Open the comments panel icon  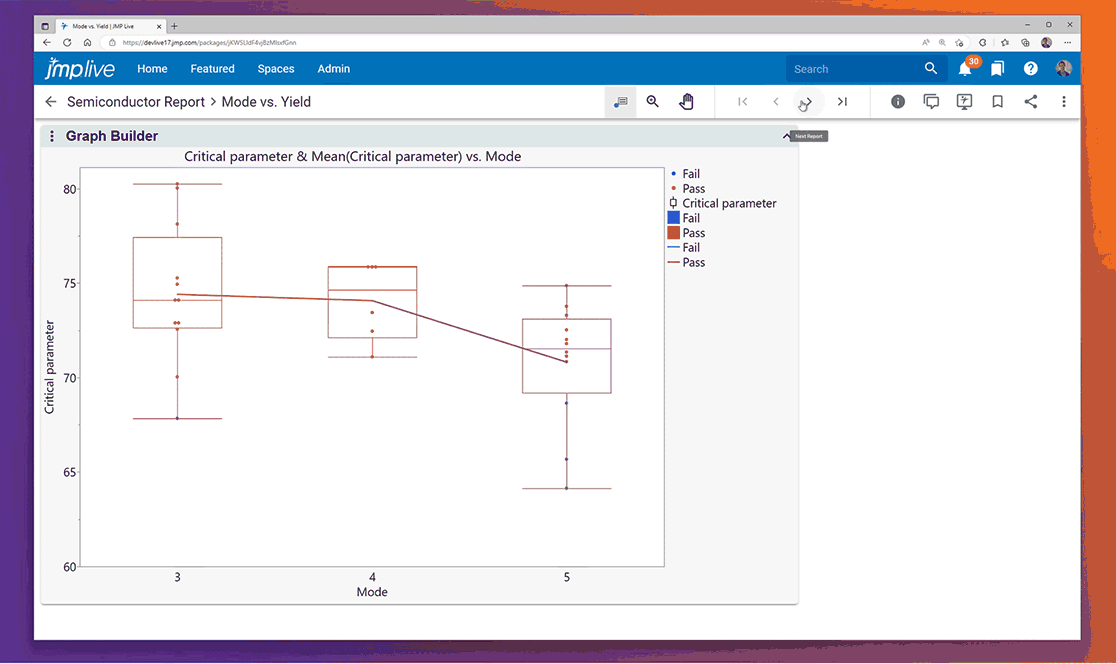[931, 102]
